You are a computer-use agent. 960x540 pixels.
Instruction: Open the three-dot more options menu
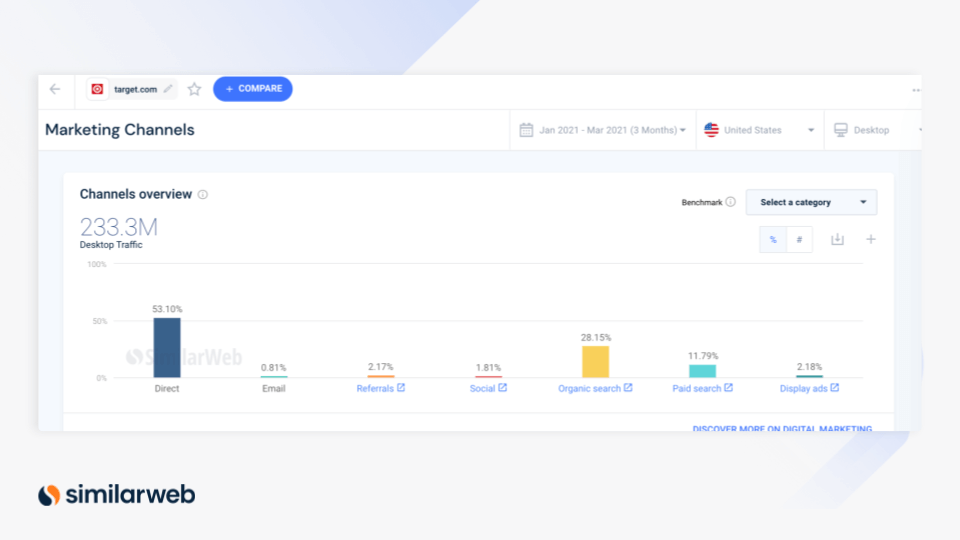(916, 90)
